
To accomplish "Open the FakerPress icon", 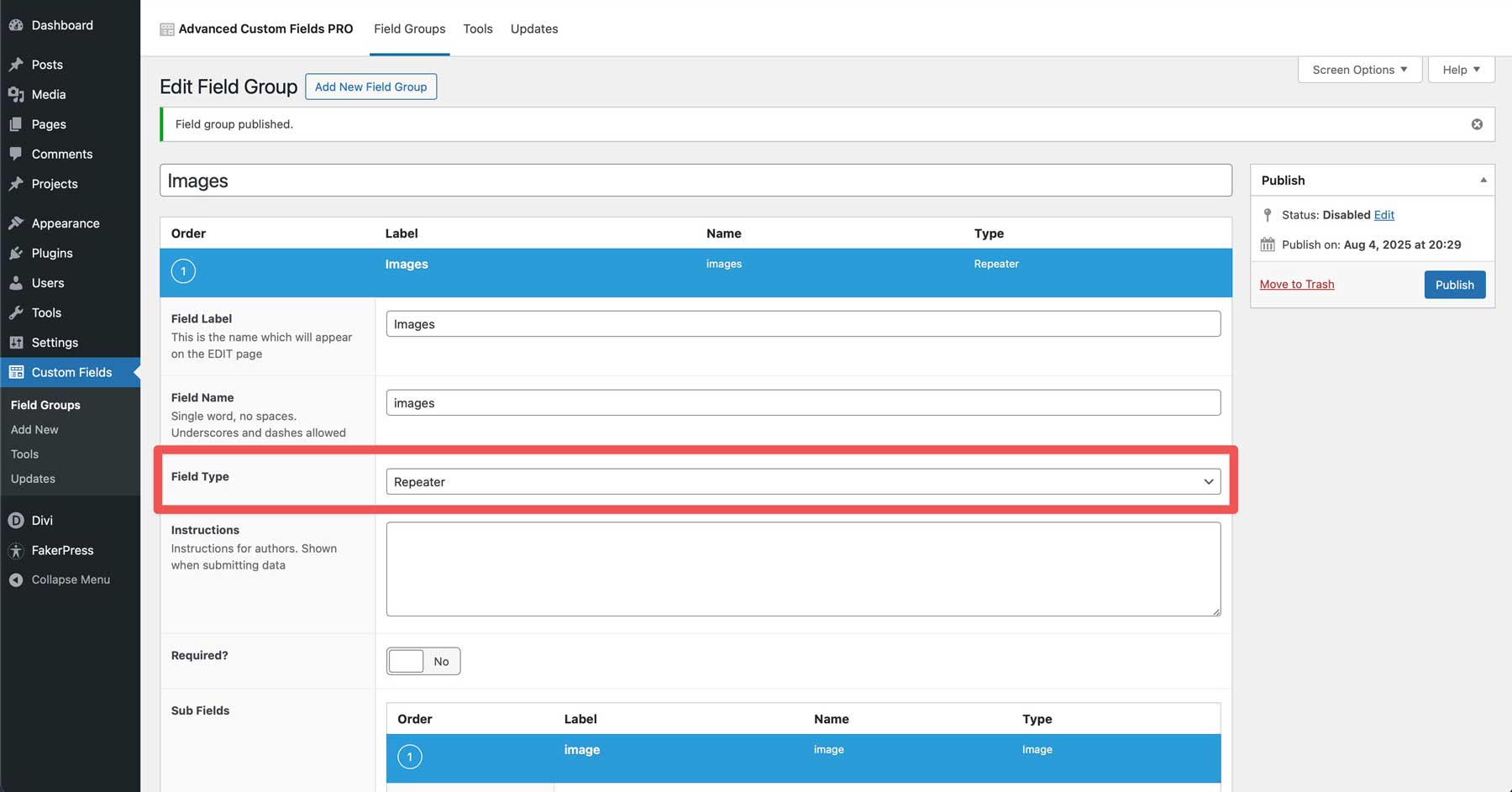I will click(x=17, y=550).
